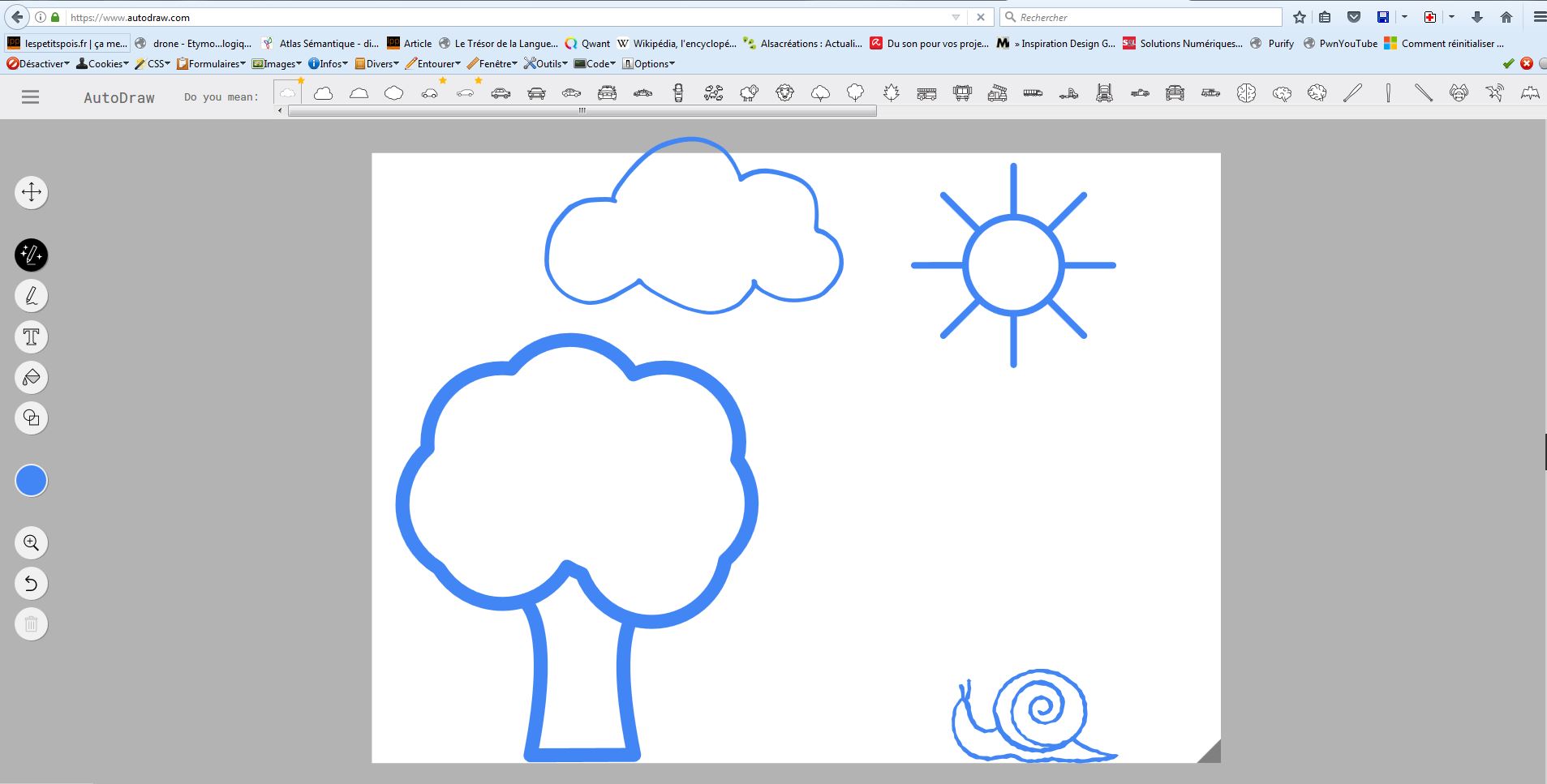Image resolution: width=1547 pixels, height=784 pixels.
Task: Open the blue color picker swatch
Action: (32, 482)
